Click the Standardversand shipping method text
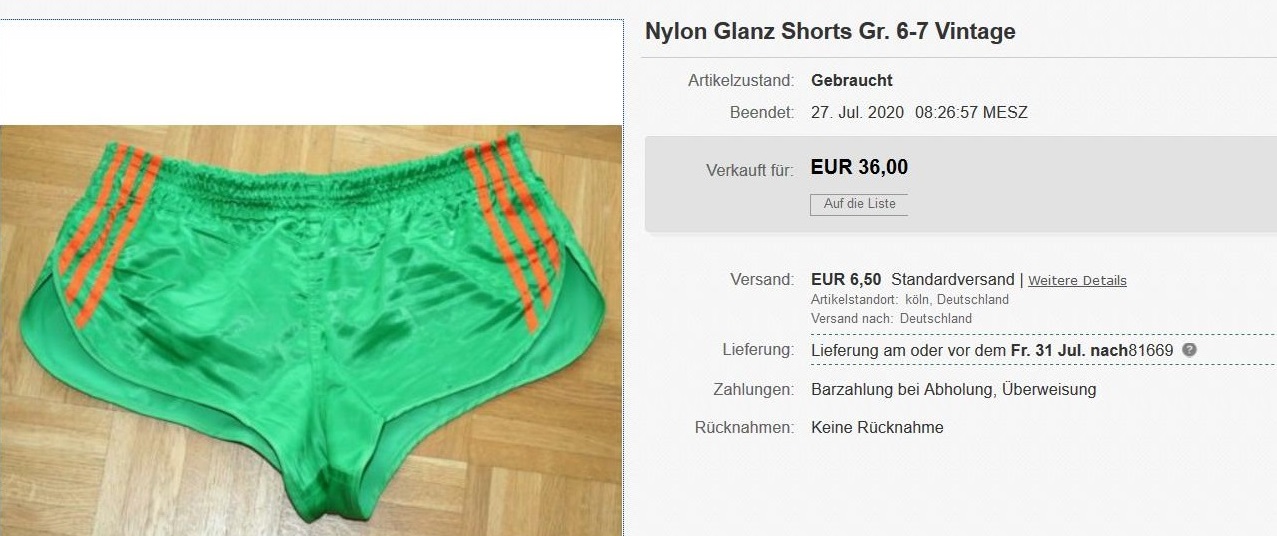The image size is (1277, 536). (952, 280)
